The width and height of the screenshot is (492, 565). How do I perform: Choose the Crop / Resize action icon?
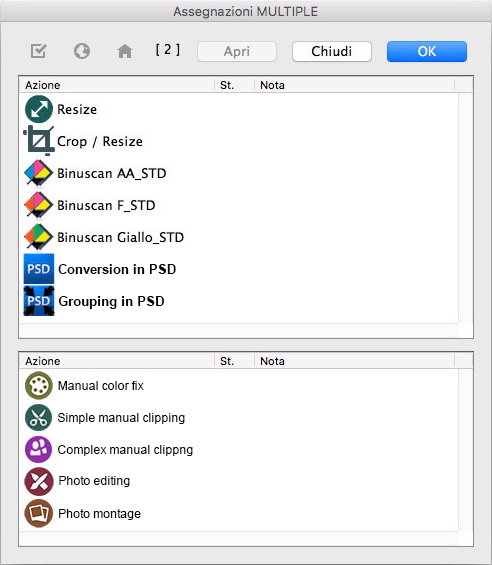[x=39, y=141]
